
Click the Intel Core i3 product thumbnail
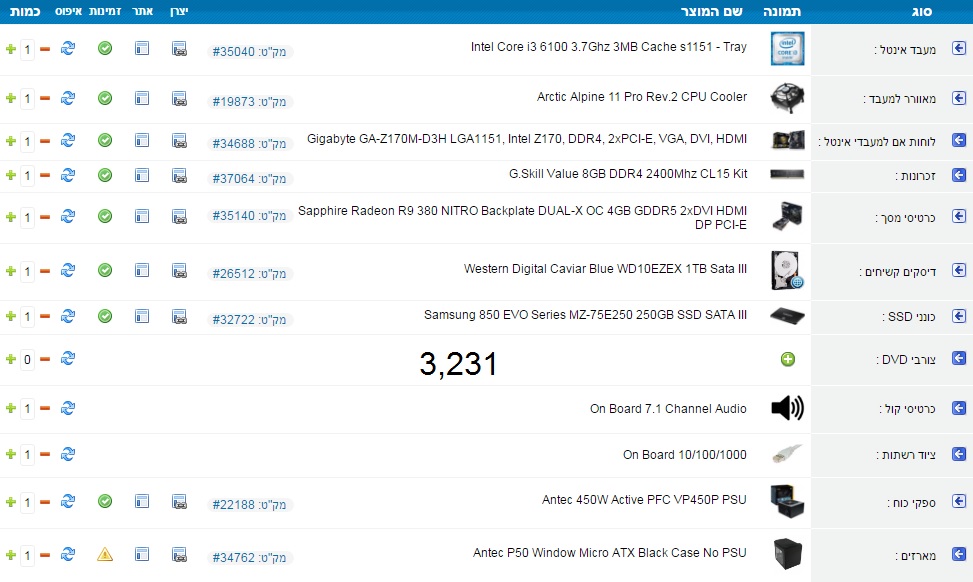787,48
